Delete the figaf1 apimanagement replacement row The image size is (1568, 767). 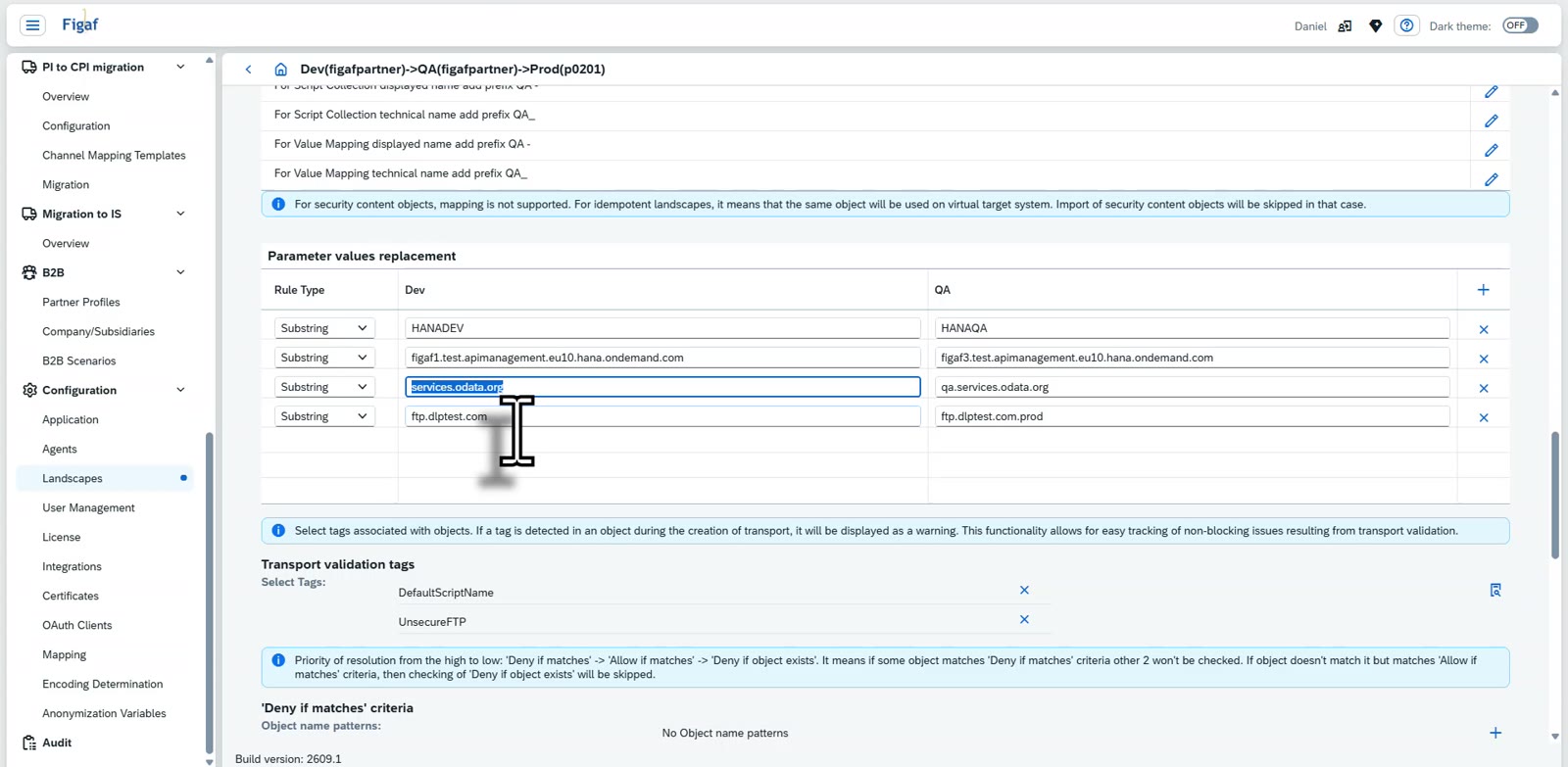(1484, 360)
